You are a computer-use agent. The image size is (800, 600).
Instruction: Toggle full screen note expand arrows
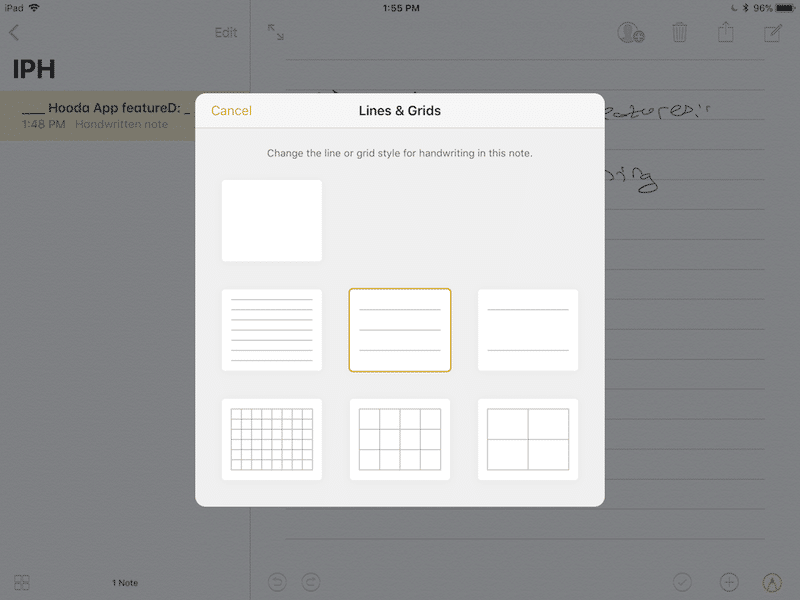pyautogui.click(x=276, y=32)
